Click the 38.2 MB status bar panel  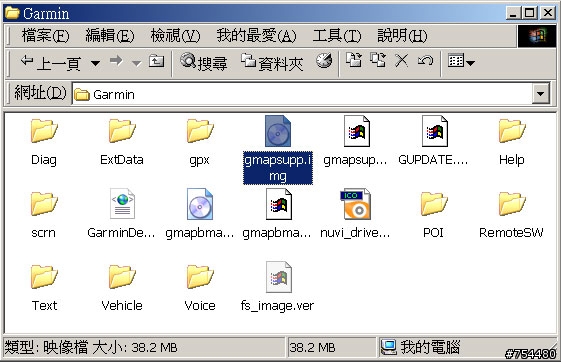331,347
